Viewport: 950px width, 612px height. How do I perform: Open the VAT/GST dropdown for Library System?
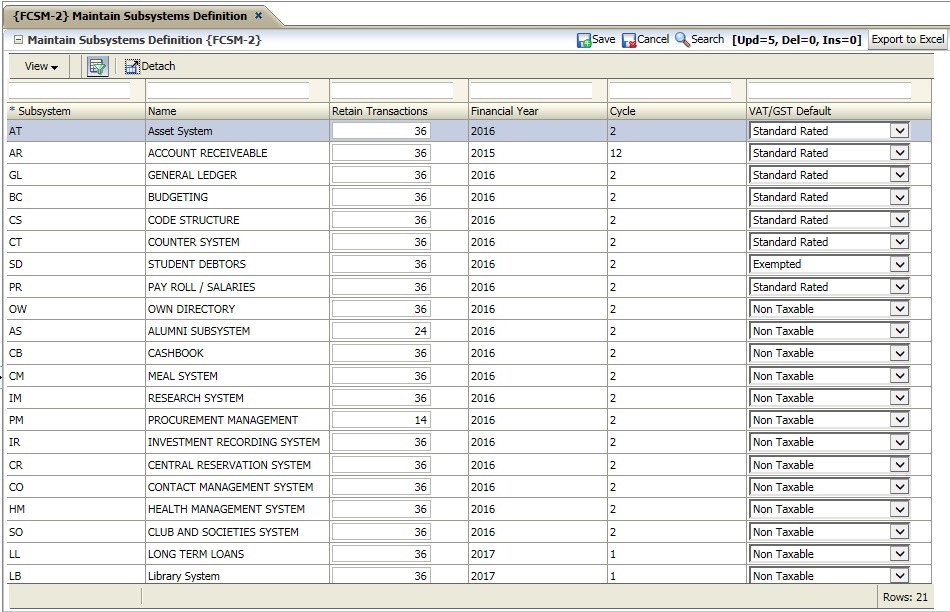898,576
